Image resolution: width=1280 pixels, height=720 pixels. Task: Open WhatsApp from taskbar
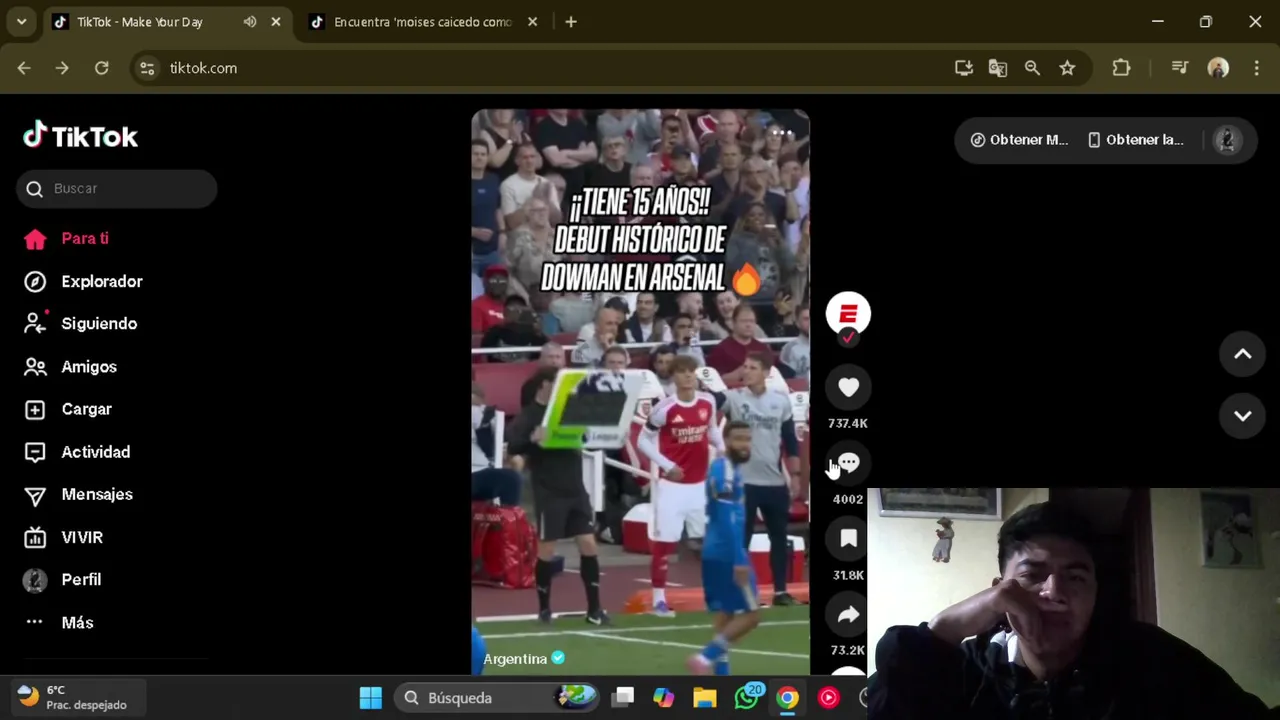pos(747,698)
